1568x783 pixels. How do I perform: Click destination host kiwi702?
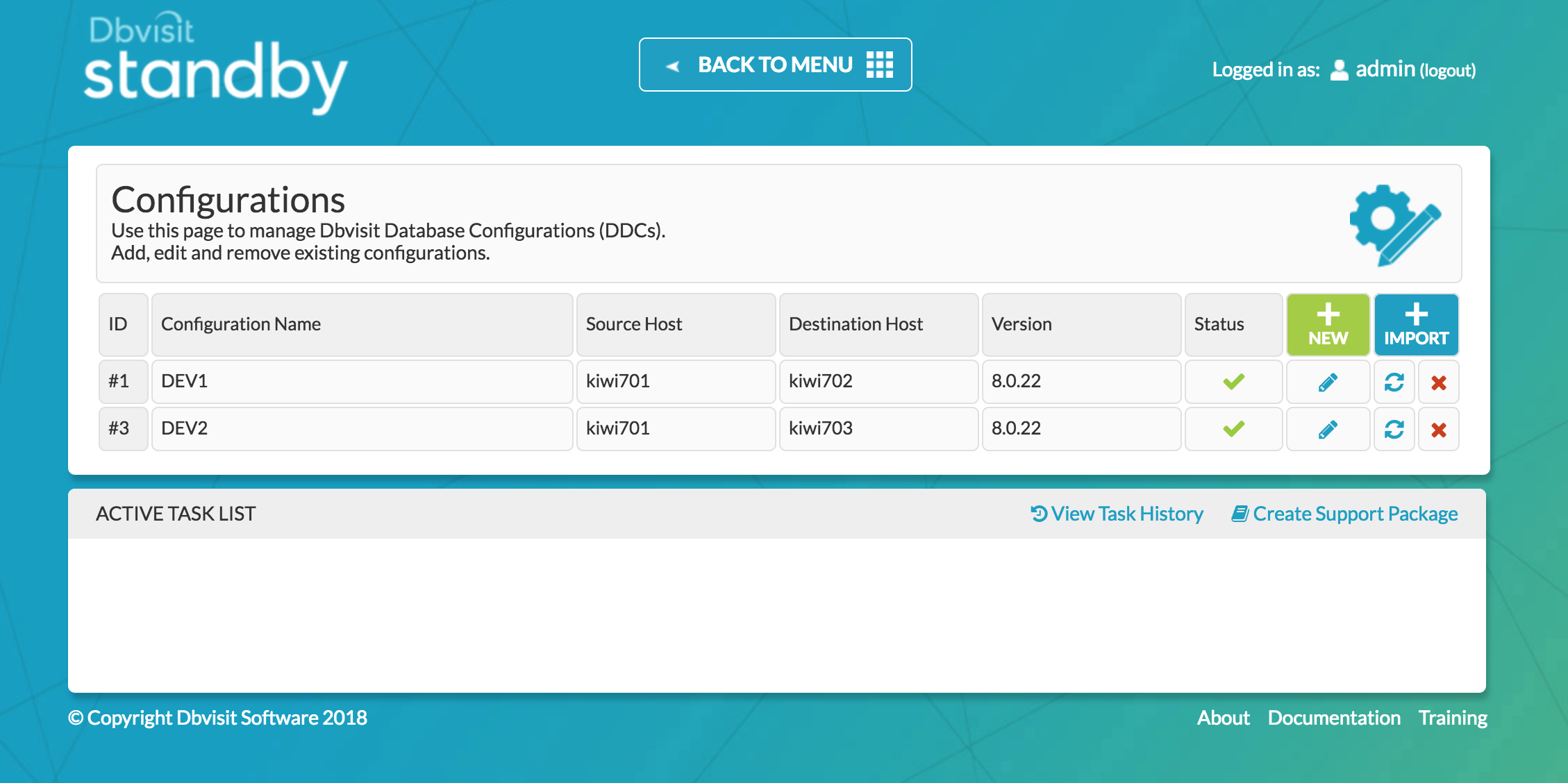[878, 381]
